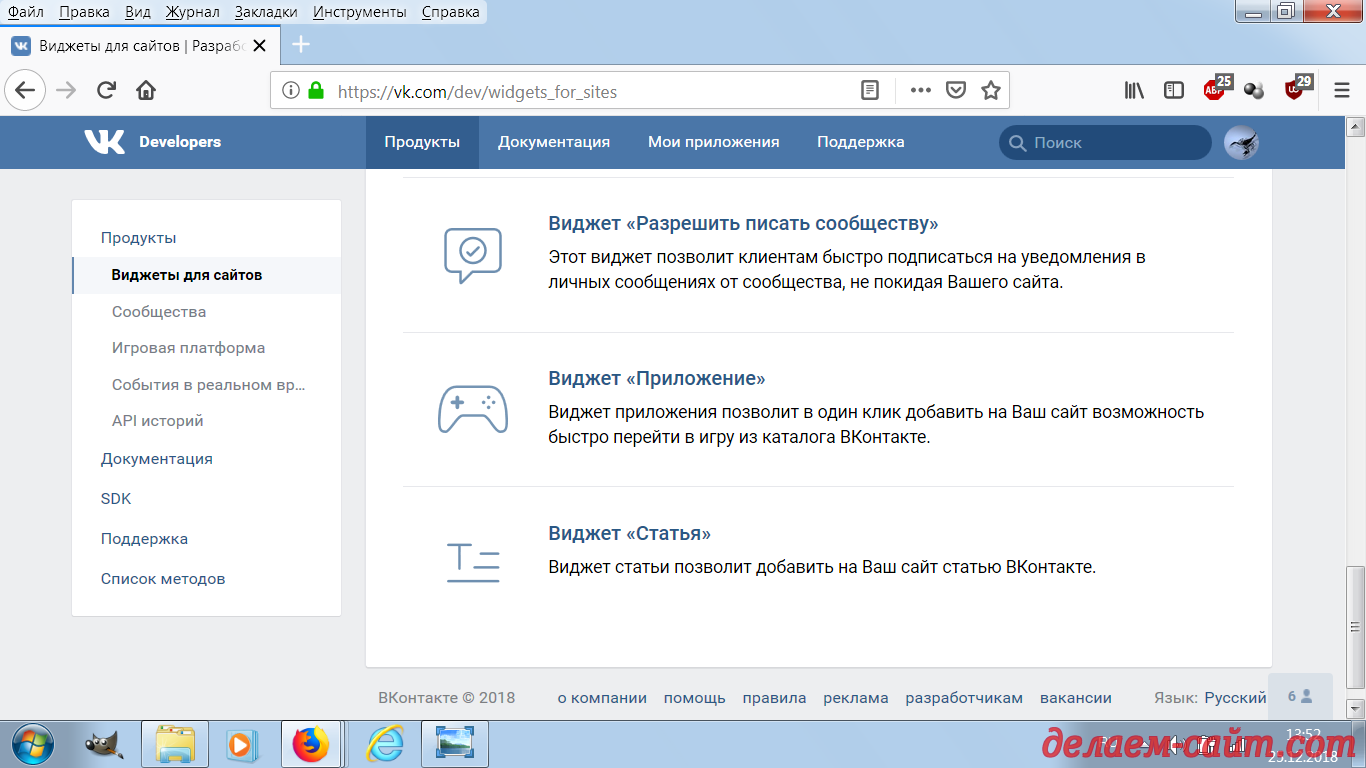Viewport: 1366px width, 768px height.
Task: Click the green padlock security icon
Action: [x=316, y=90]
